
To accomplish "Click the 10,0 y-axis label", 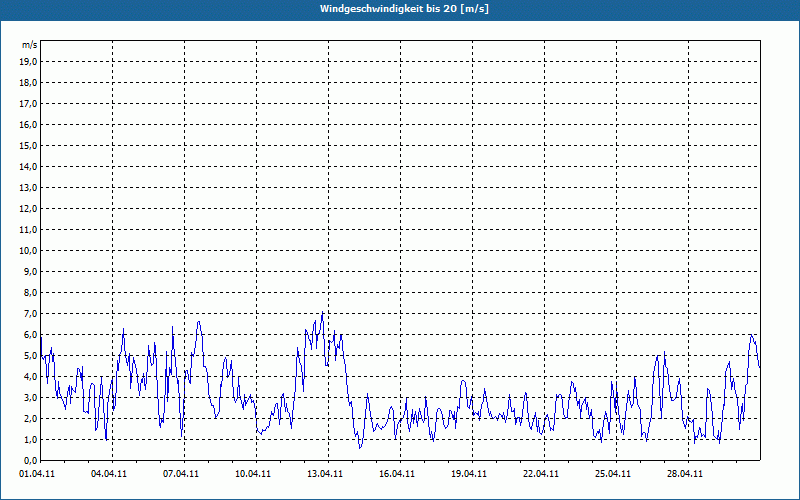I will tap(29, 251).
